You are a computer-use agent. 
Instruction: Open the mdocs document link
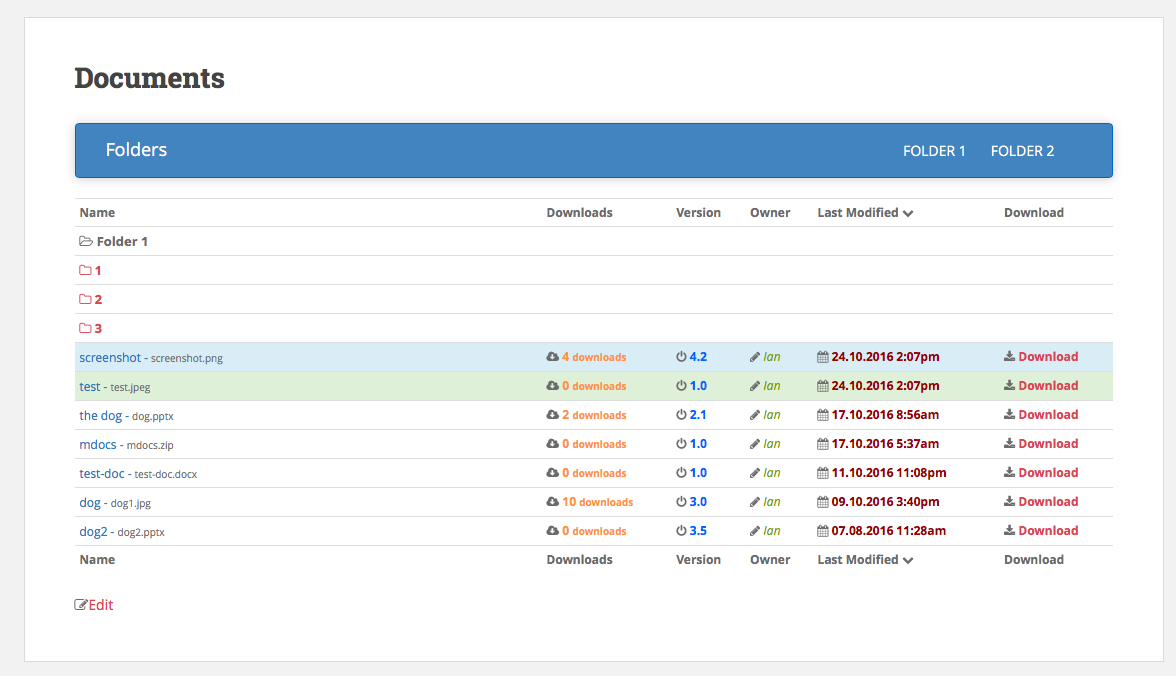pyautogui.click(x=98, y=444)
